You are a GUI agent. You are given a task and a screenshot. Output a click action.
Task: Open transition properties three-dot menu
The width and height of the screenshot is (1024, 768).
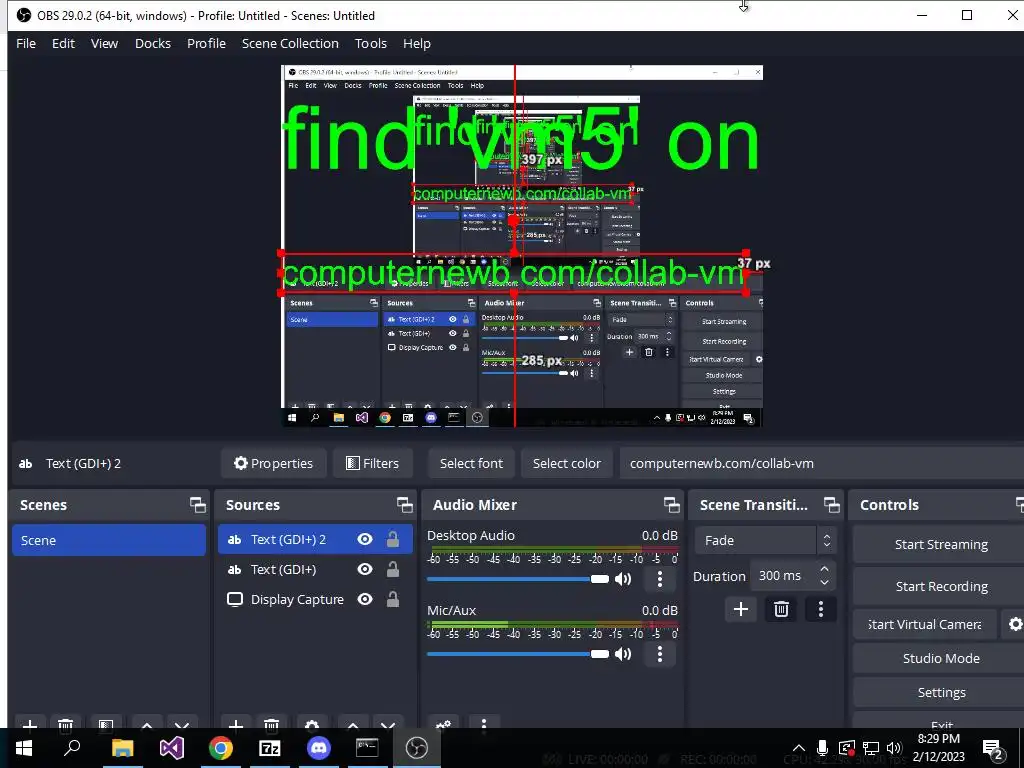821,609
